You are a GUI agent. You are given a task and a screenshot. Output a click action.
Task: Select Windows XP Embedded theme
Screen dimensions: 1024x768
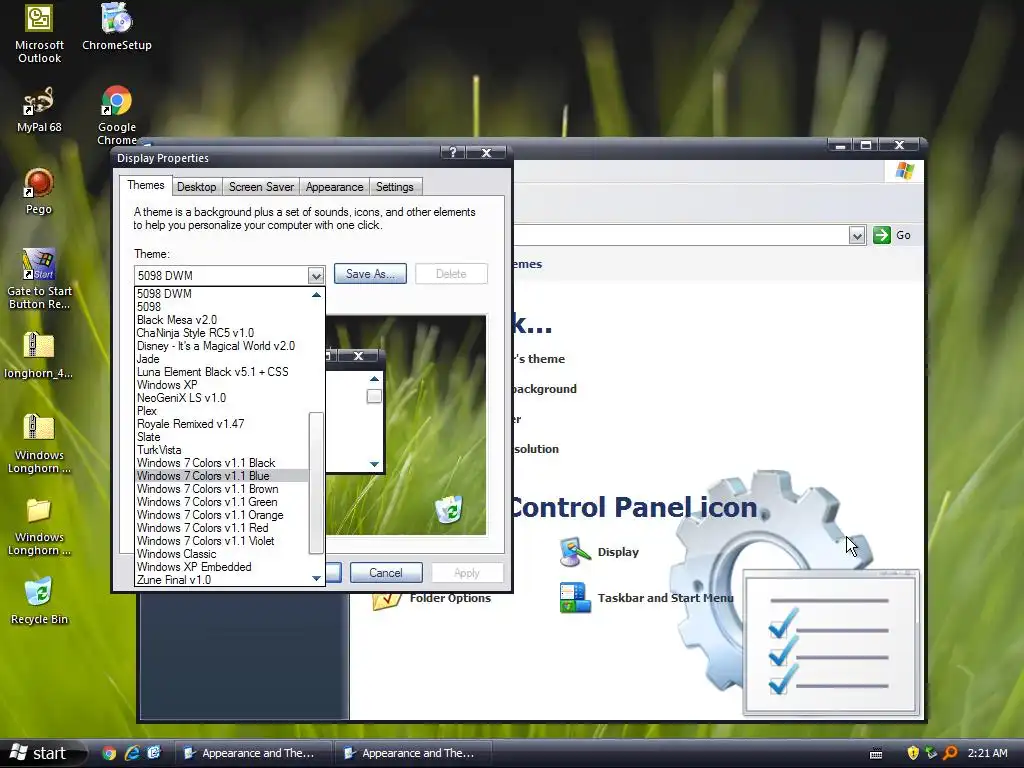[x=222, y=567]
